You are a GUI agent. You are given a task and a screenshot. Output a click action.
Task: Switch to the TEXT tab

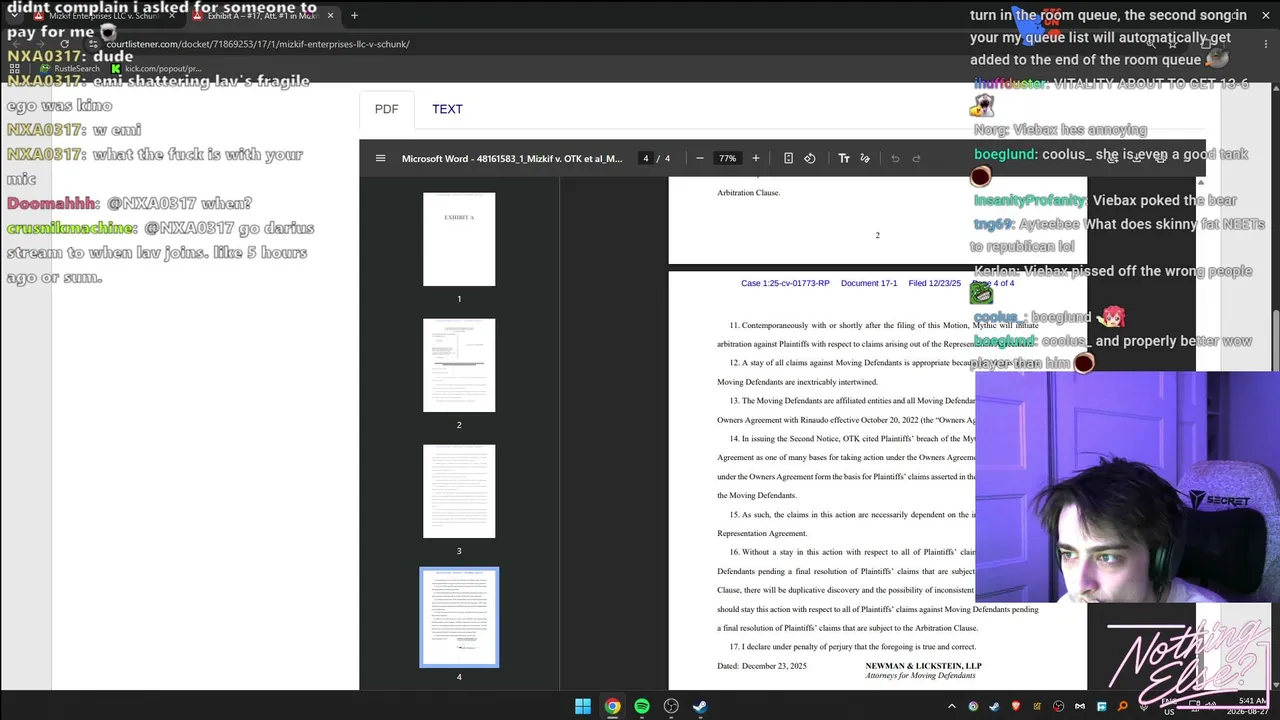point(447,109)
